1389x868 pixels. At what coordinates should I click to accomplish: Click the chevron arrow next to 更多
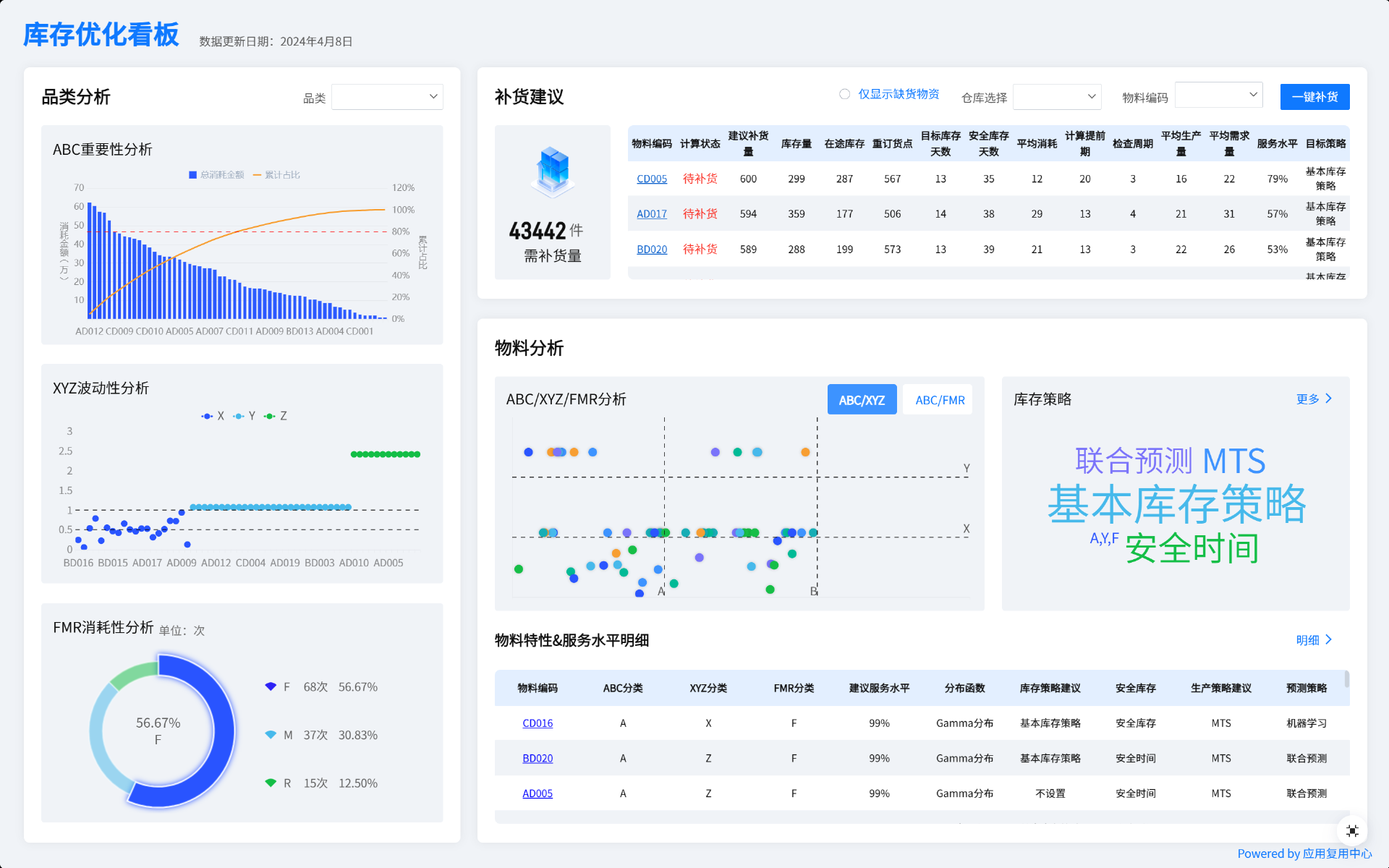(1328, 399)
